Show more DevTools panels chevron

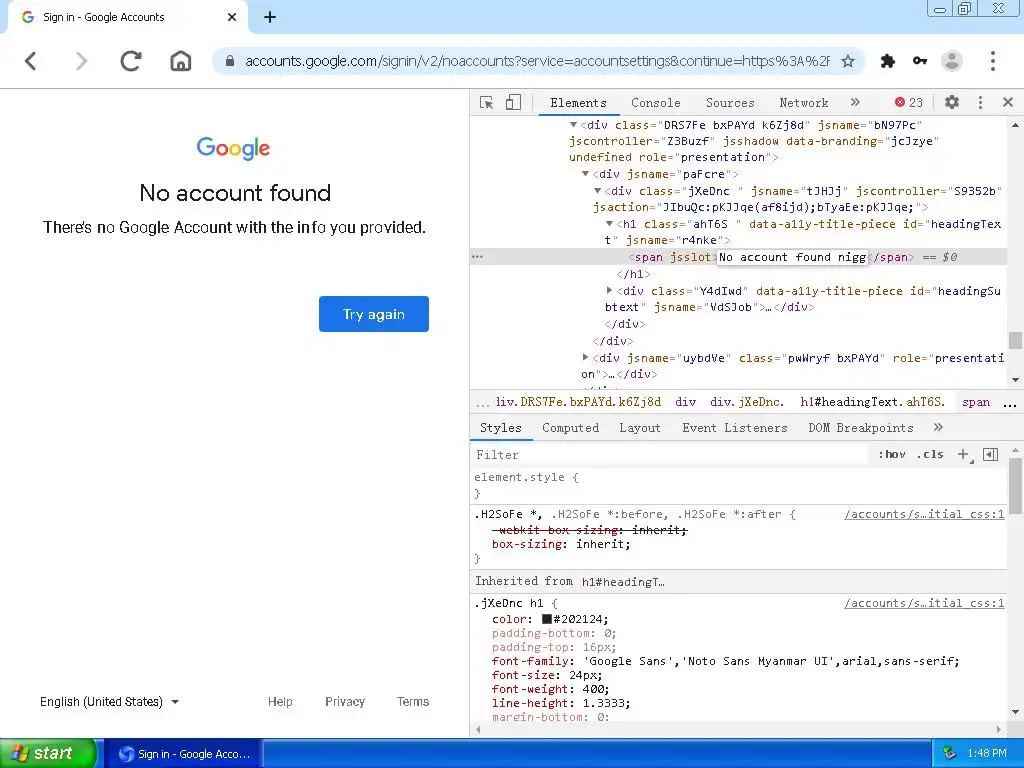tap(855, 103)
